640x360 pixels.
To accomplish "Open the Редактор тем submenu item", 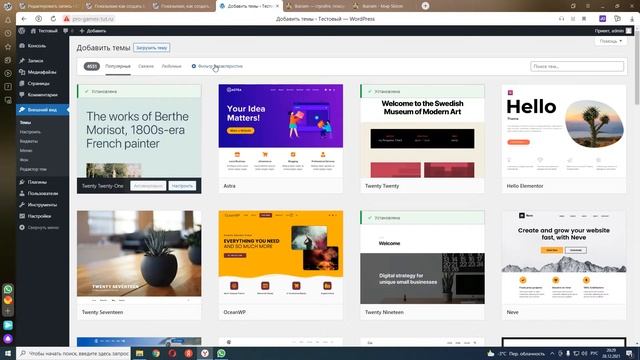I will pyautogui.click(x=33, y=169).
